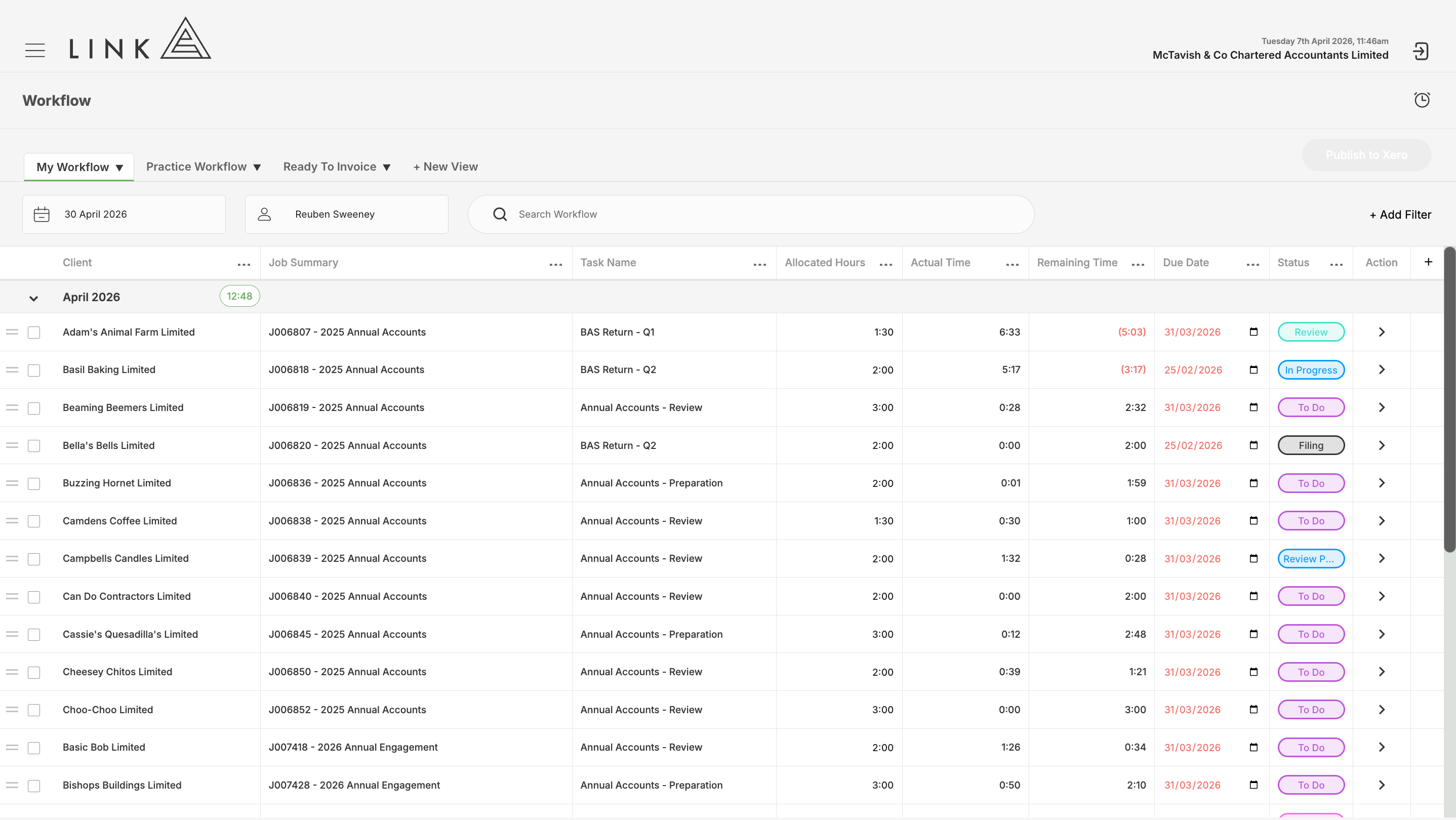Switch to Ready To Invoice tab

click(337, 167)
